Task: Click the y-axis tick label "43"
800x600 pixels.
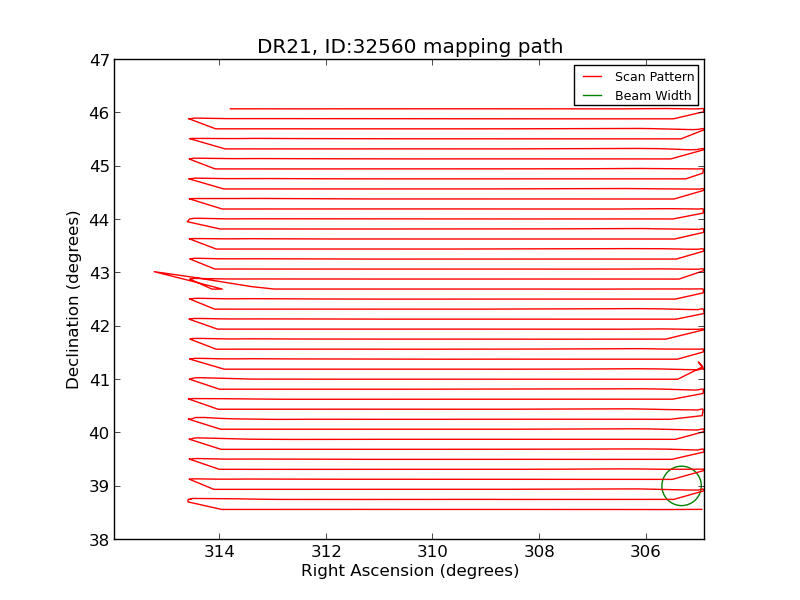Action: click(x=99, y=273)
